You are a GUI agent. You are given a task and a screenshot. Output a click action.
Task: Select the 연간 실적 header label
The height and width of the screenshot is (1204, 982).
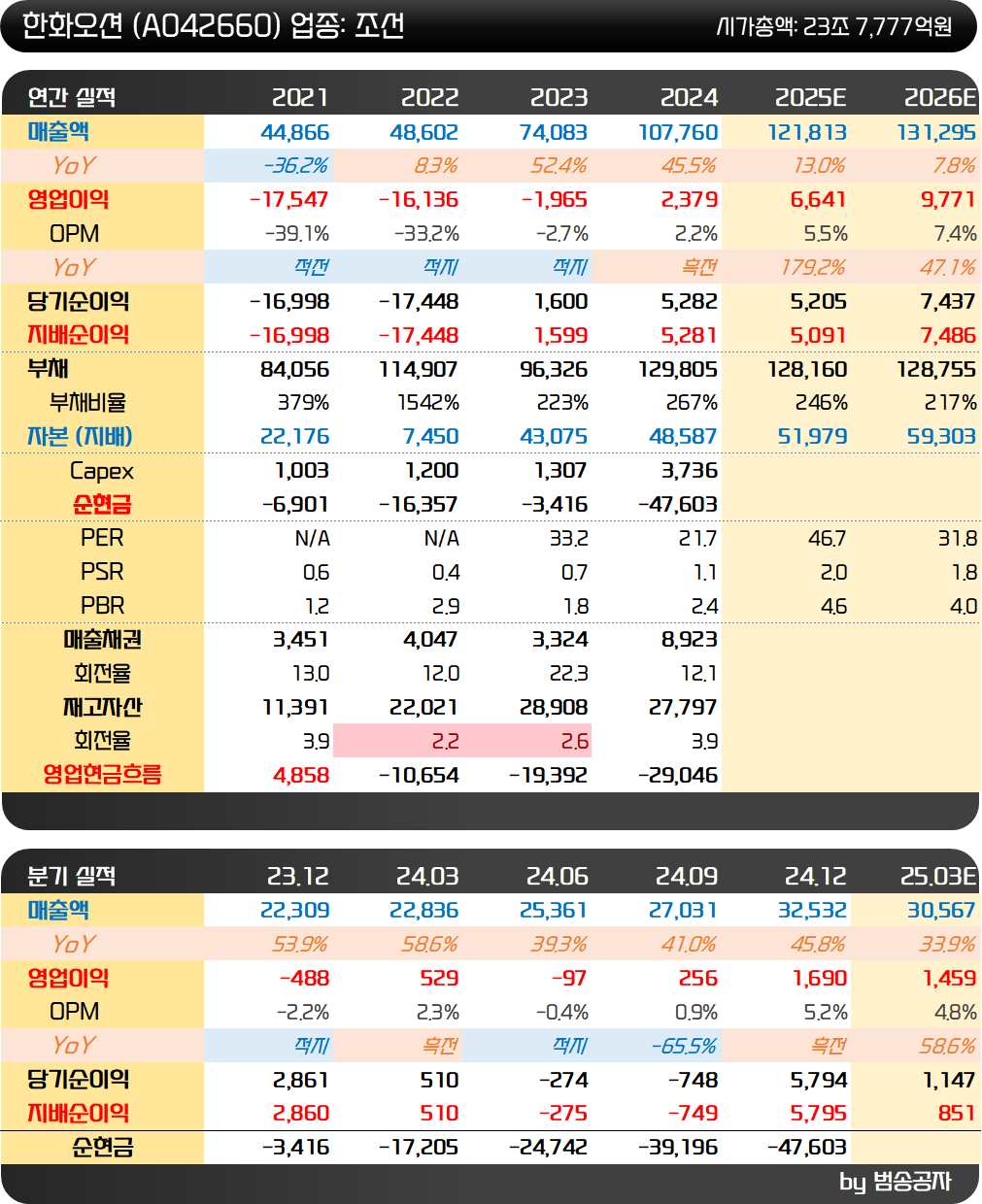click(x=72, y=97)
